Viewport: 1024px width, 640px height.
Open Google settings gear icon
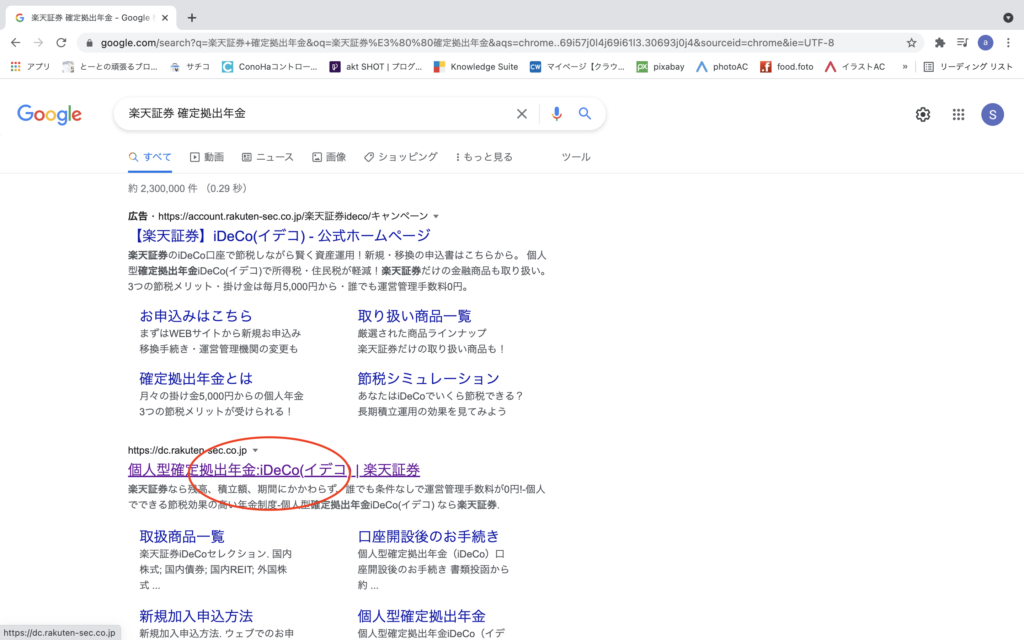[x=923, y=114]
